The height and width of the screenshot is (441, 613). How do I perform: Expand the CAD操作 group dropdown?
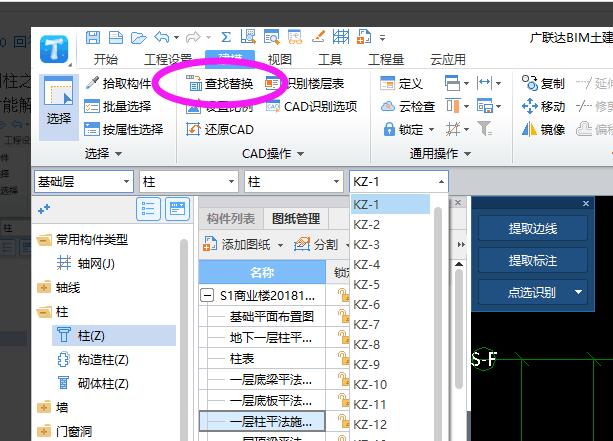300,154
